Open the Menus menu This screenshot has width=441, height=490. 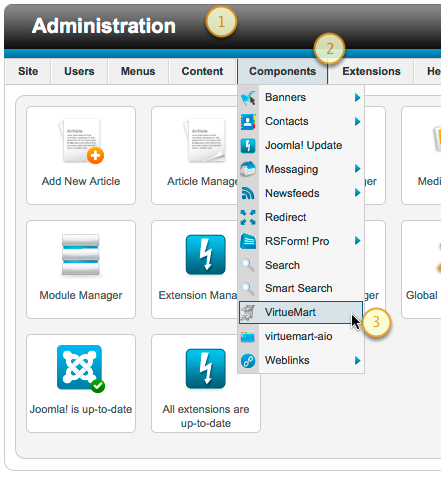pos(138,71)
